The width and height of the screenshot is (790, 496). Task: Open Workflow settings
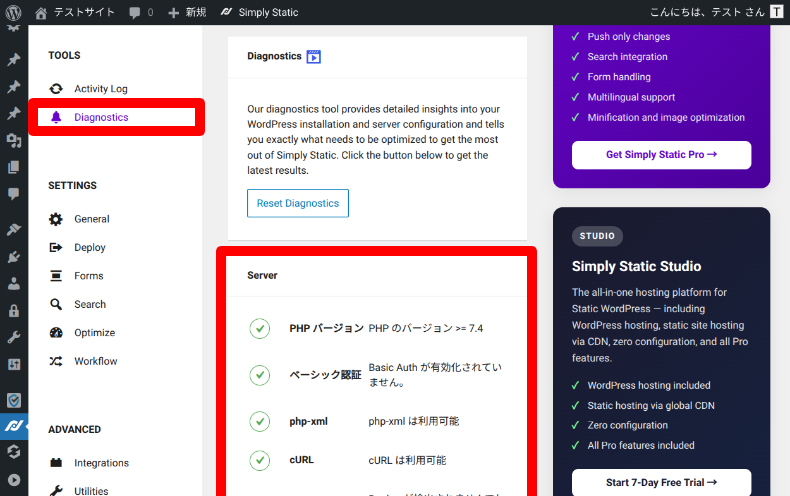(96, 361)
